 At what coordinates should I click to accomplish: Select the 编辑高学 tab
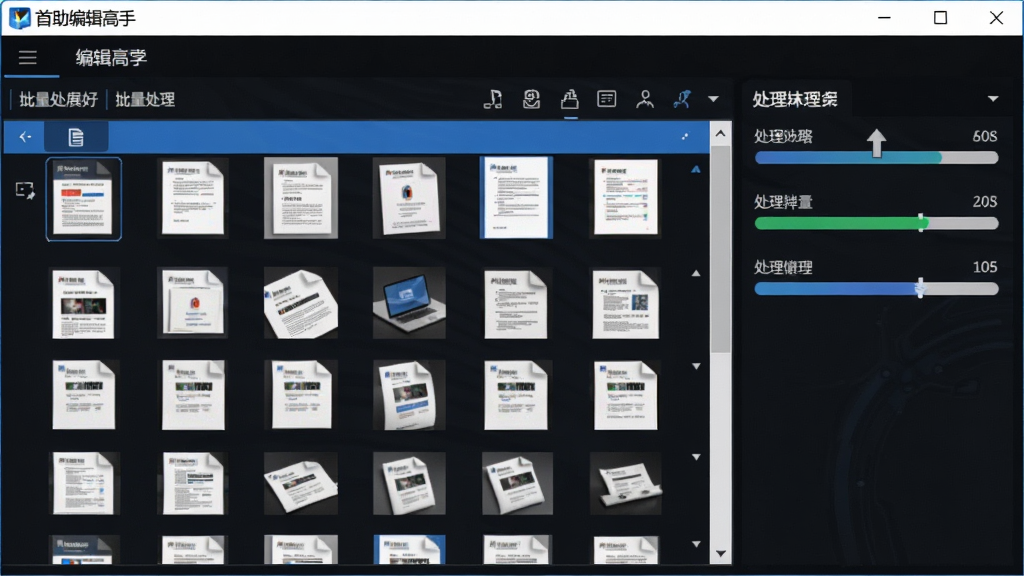click(111, 57)
